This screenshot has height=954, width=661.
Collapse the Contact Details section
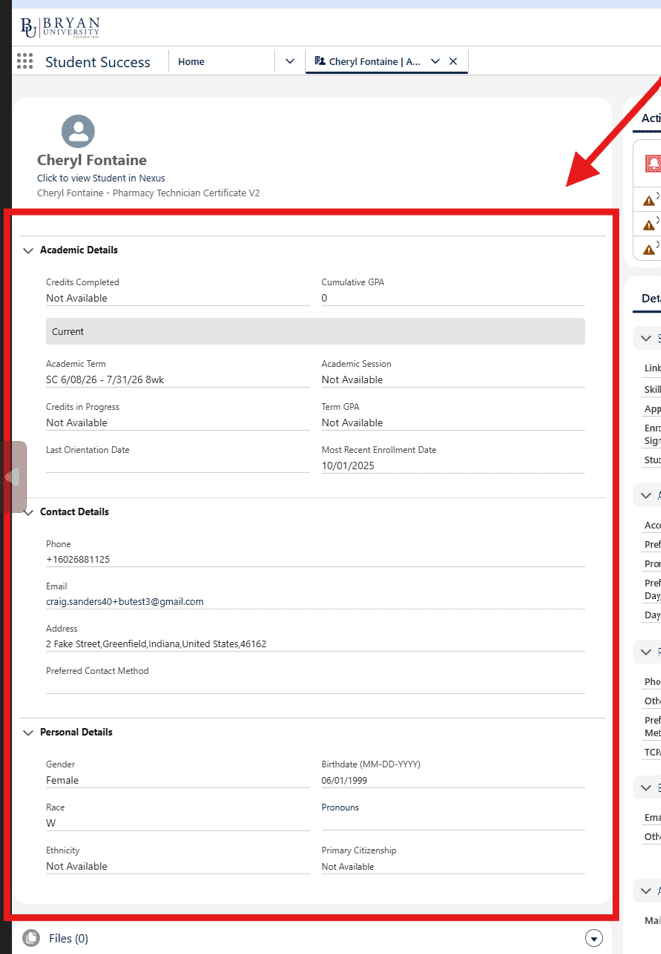click(28, 512)
